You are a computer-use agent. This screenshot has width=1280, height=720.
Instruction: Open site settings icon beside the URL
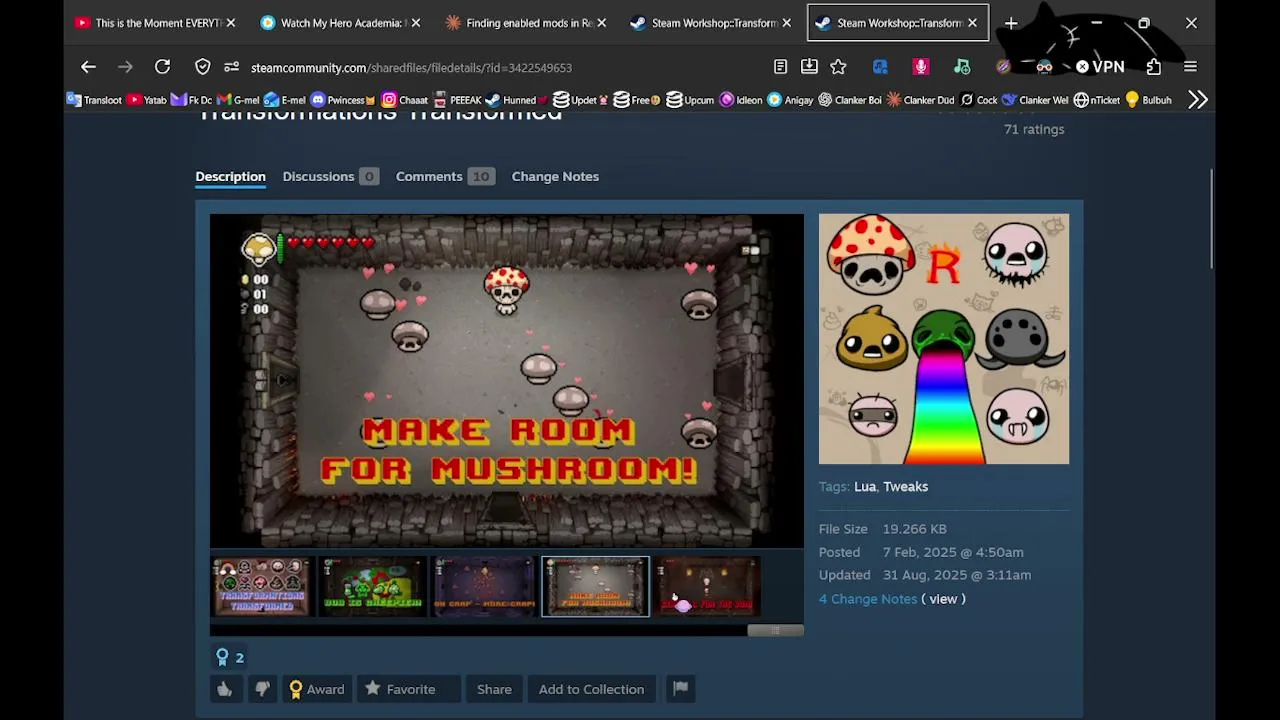[232, 67]
